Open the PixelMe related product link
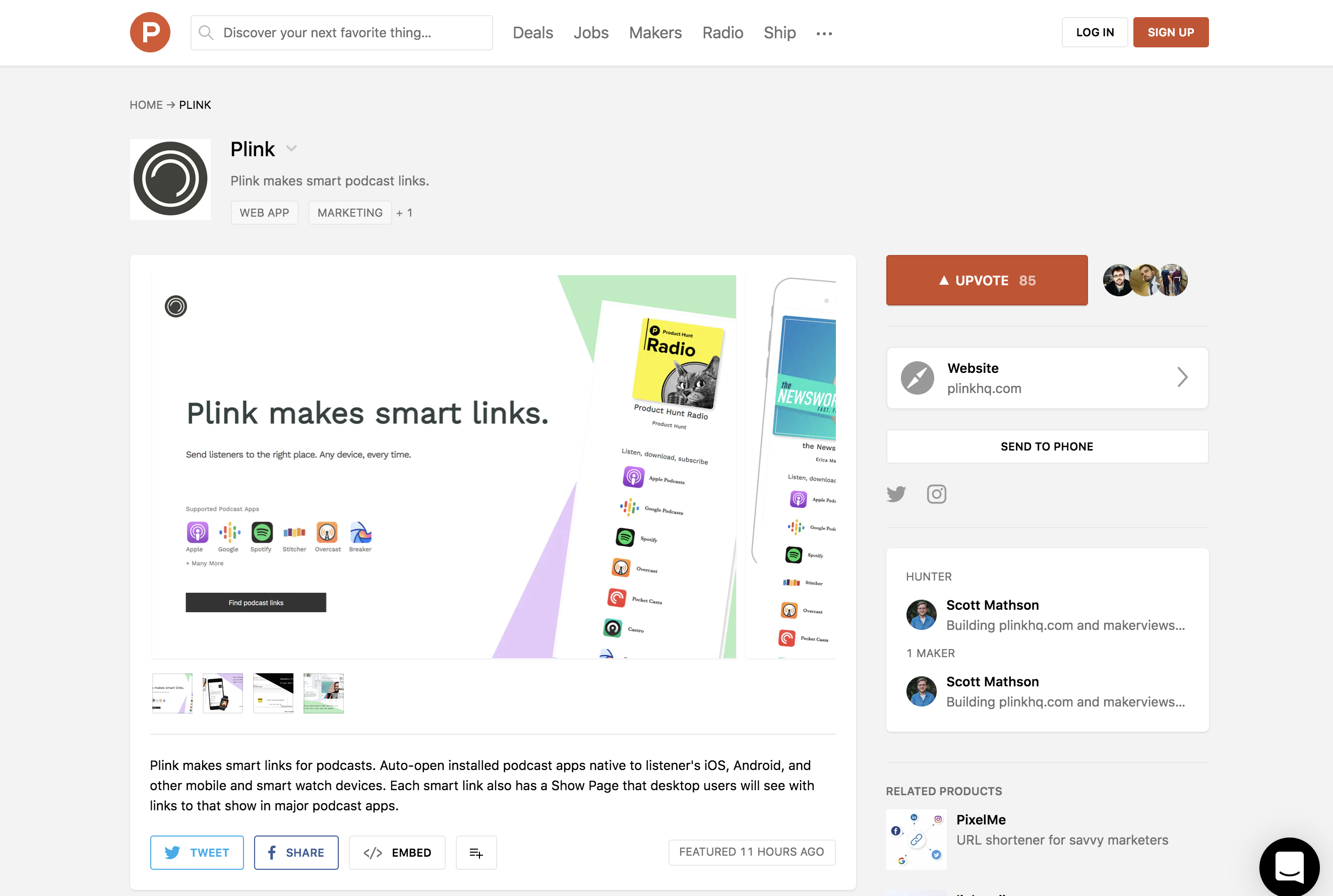1333x896 pixels. click(981, 819)
